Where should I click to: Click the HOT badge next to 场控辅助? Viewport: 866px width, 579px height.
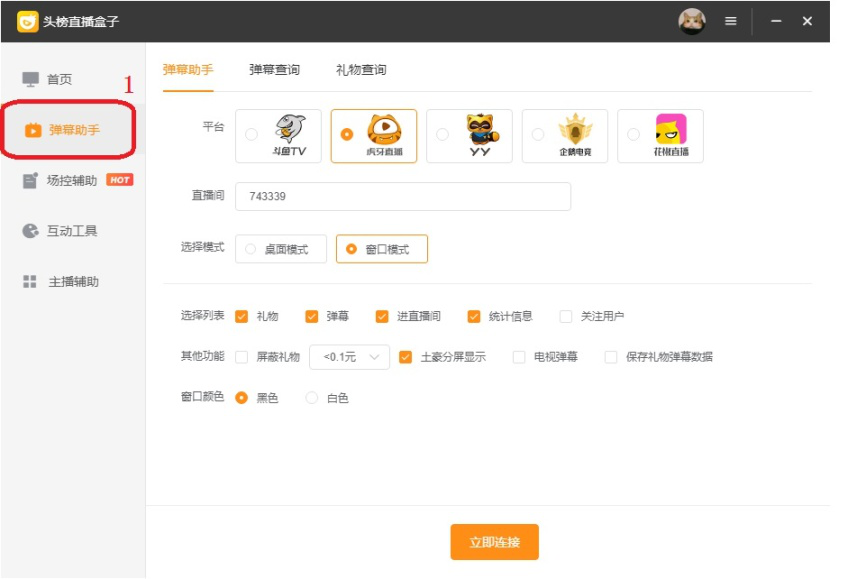pos(120,180)
